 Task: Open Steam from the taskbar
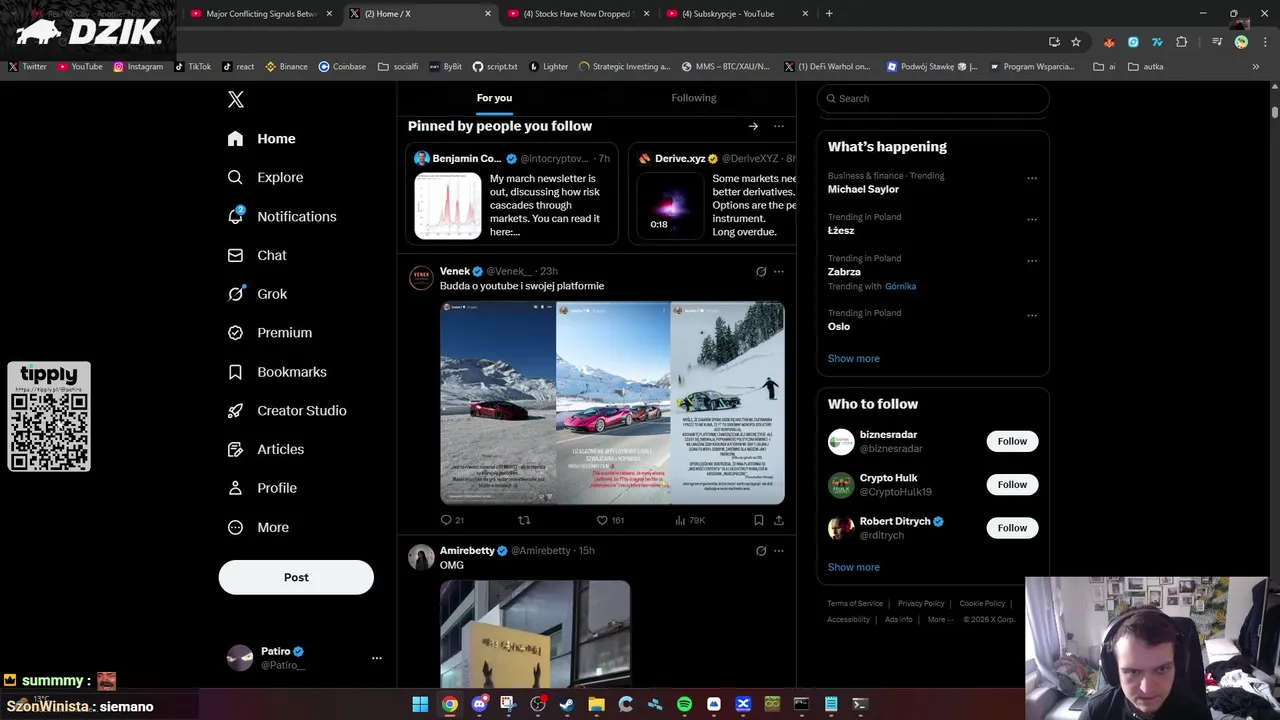pos(567,704)
